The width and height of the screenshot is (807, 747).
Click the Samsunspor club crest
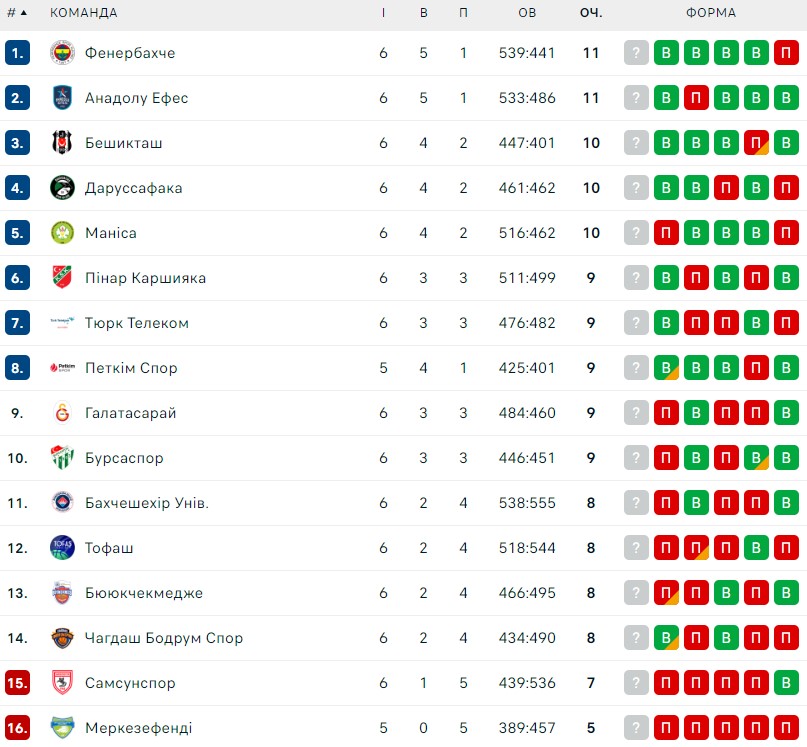62,683
